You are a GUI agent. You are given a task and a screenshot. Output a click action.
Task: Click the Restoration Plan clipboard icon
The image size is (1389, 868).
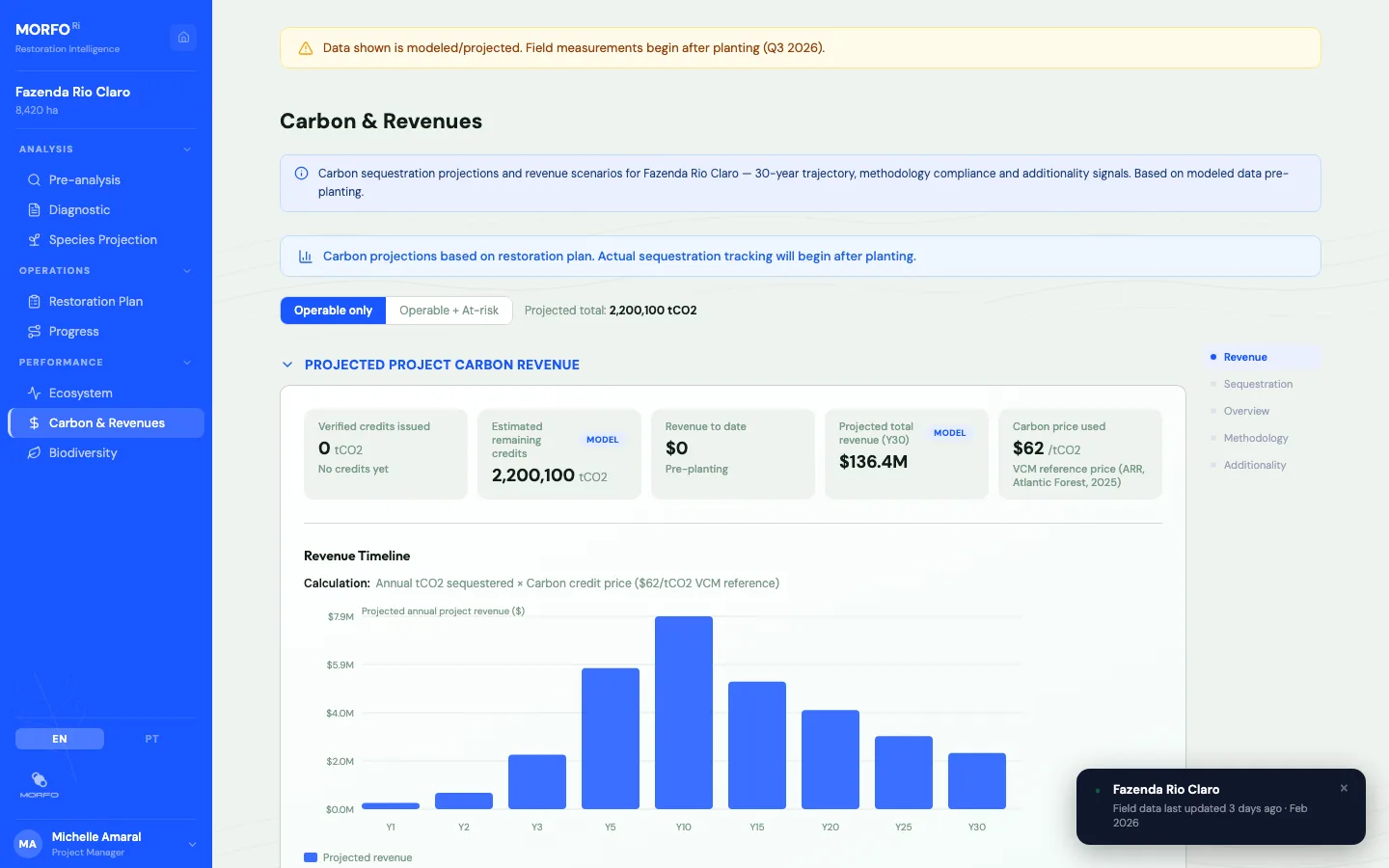[x=33, y=301]
